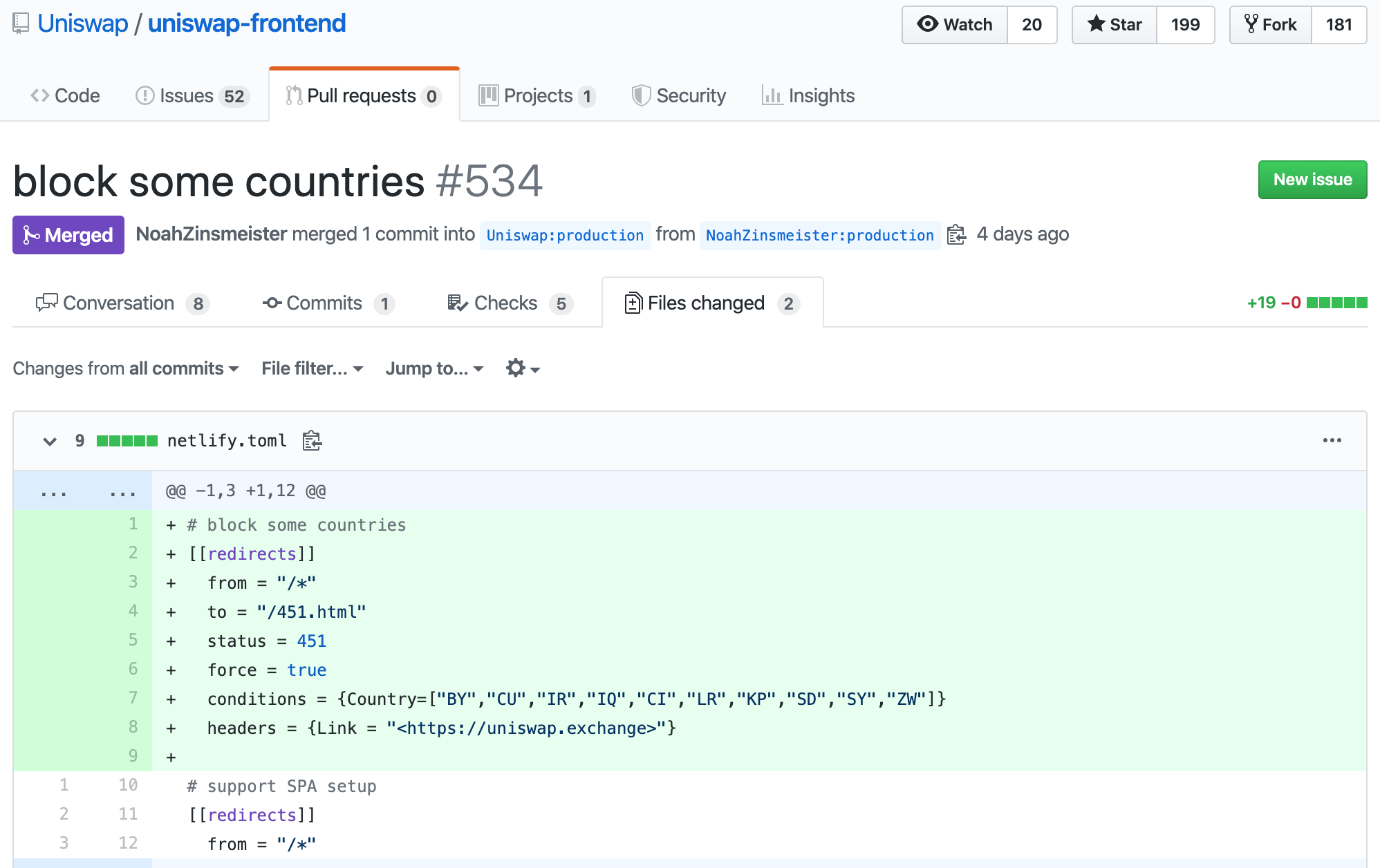The image size is (1380, 868).
Task: Open the File filter dropdown
Action: click(x=313, y=368)
